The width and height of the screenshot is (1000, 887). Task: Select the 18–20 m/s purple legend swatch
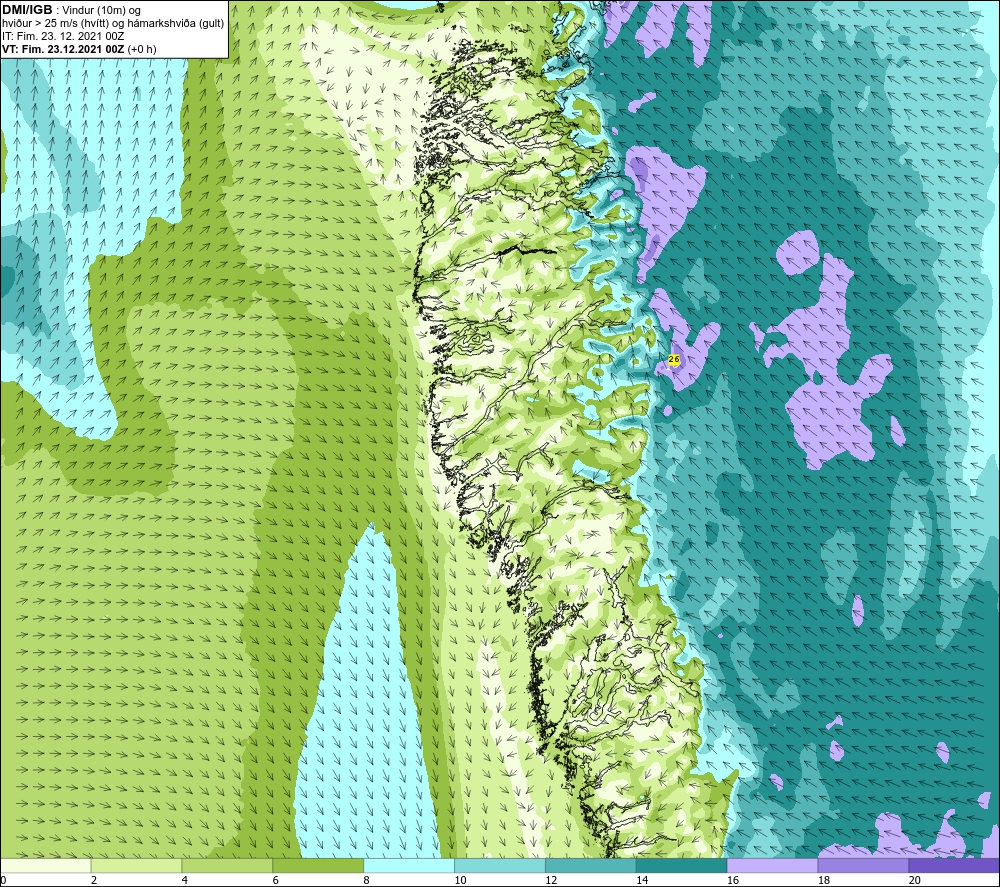click(x=863, y=866)
